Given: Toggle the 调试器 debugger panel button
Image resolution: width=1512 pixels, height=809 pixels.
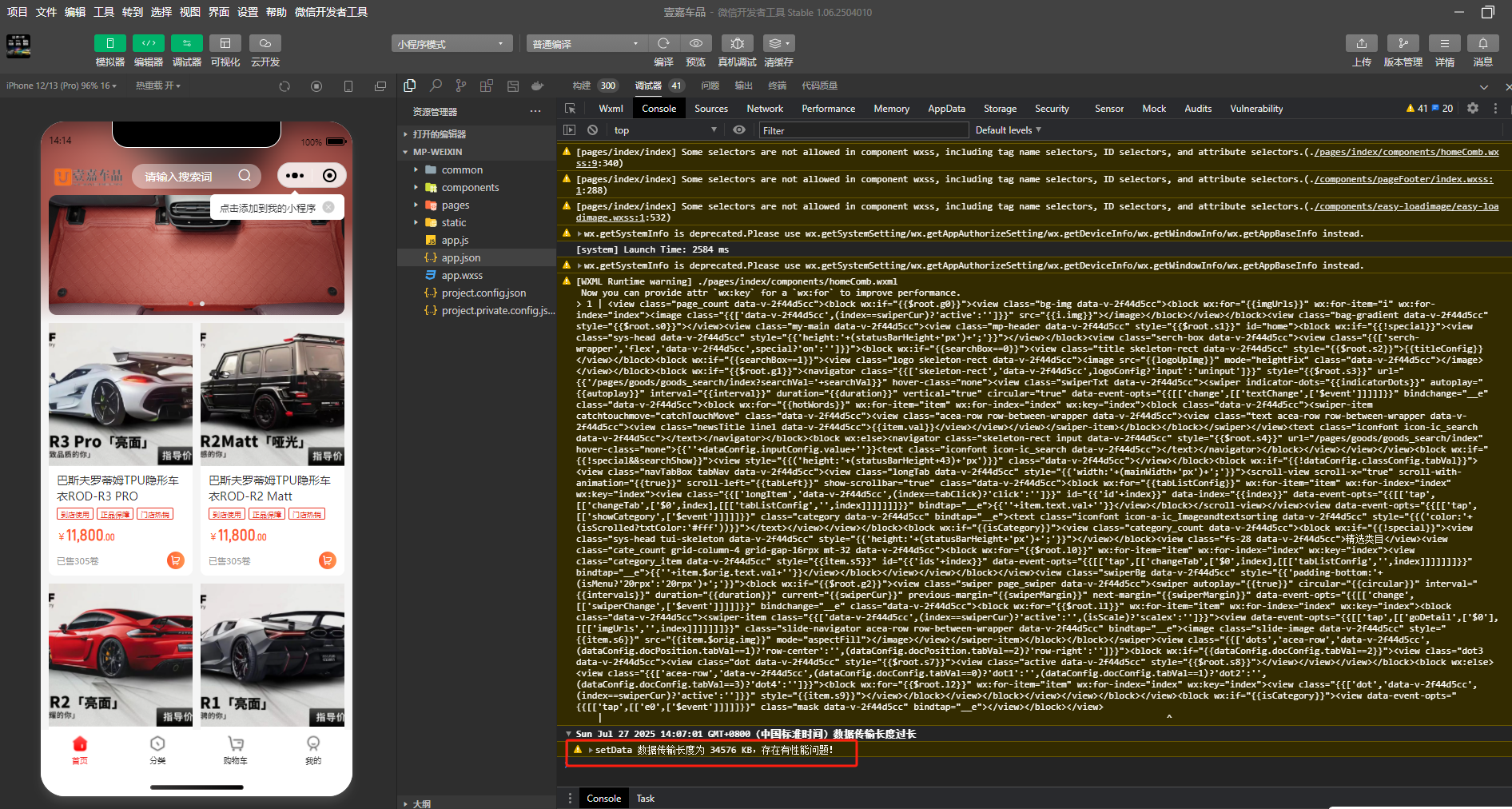Looking at the screenshot, I should 187,43.
